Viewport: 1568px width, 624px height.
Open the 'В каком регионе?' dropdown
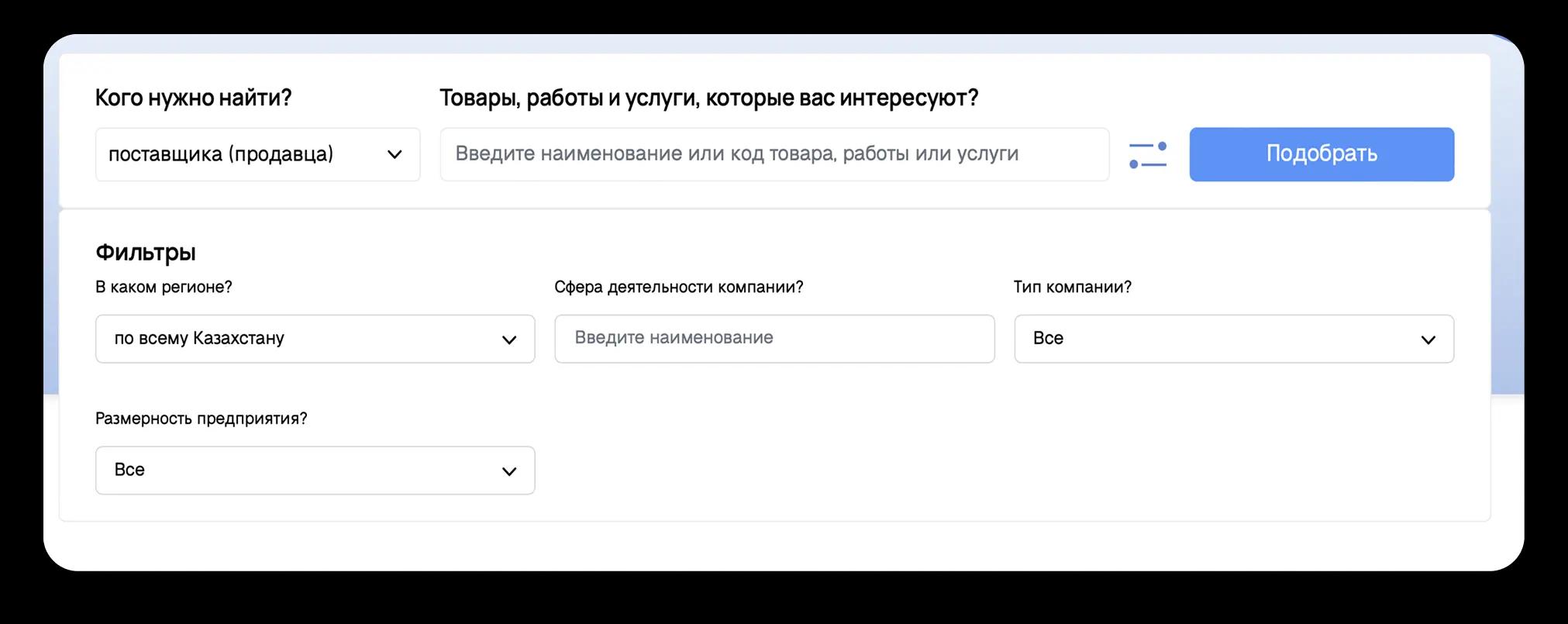(315, 339)
